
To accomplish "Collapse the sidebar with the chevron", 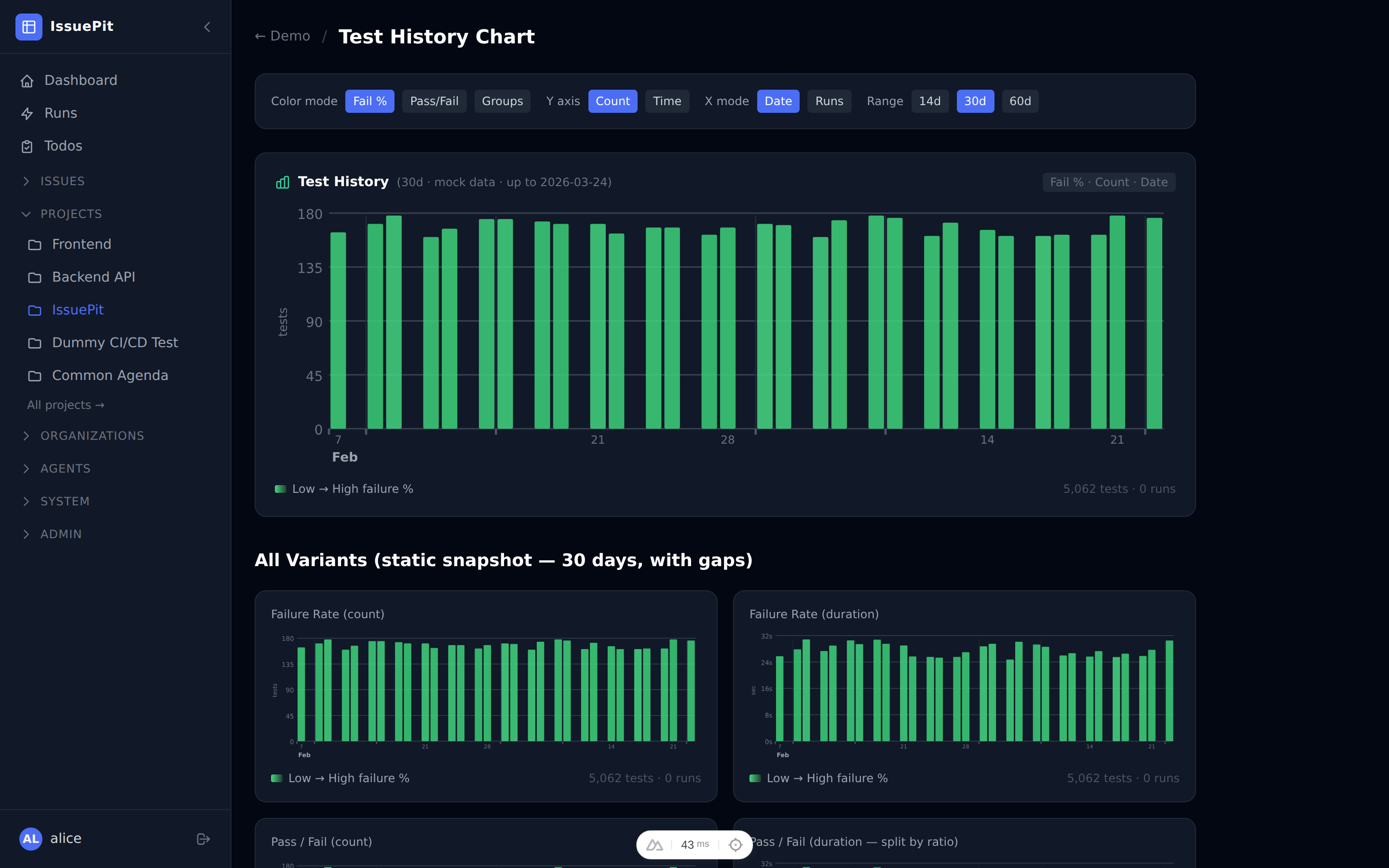I will click(x=206, y=27).
